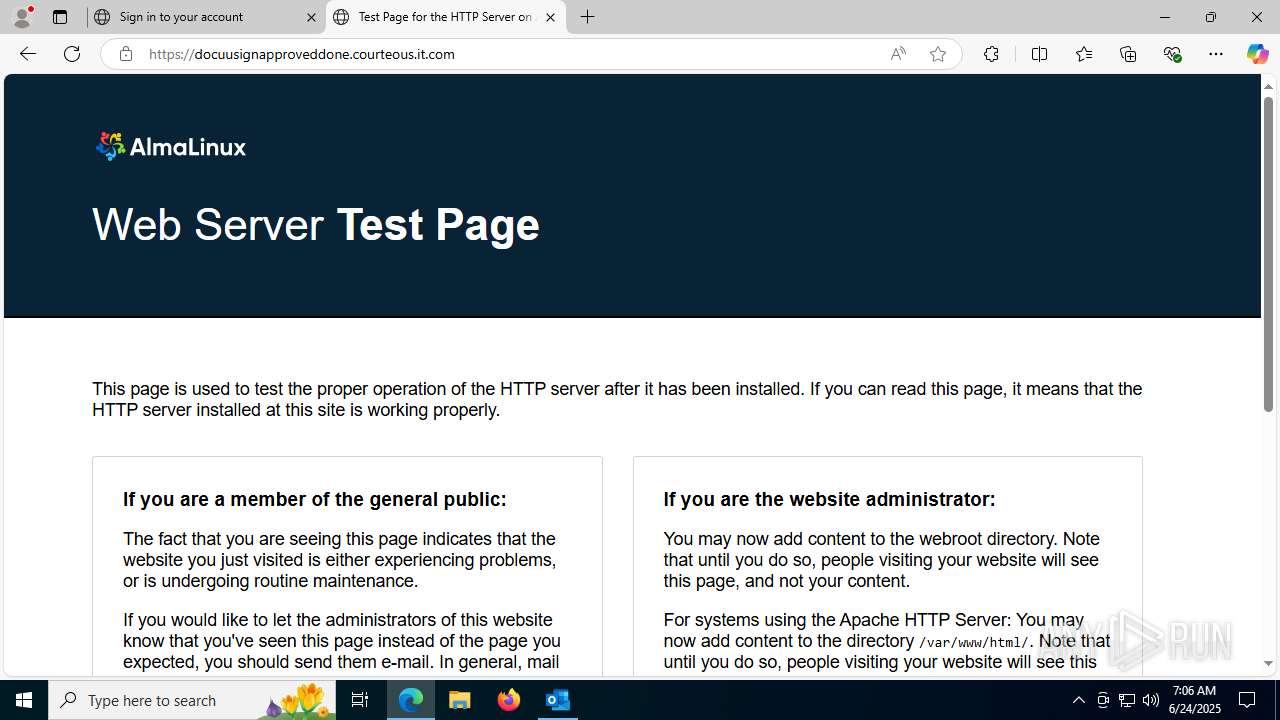
Task: Click 'If you are the website administrator:' heading
Action: 829,499
